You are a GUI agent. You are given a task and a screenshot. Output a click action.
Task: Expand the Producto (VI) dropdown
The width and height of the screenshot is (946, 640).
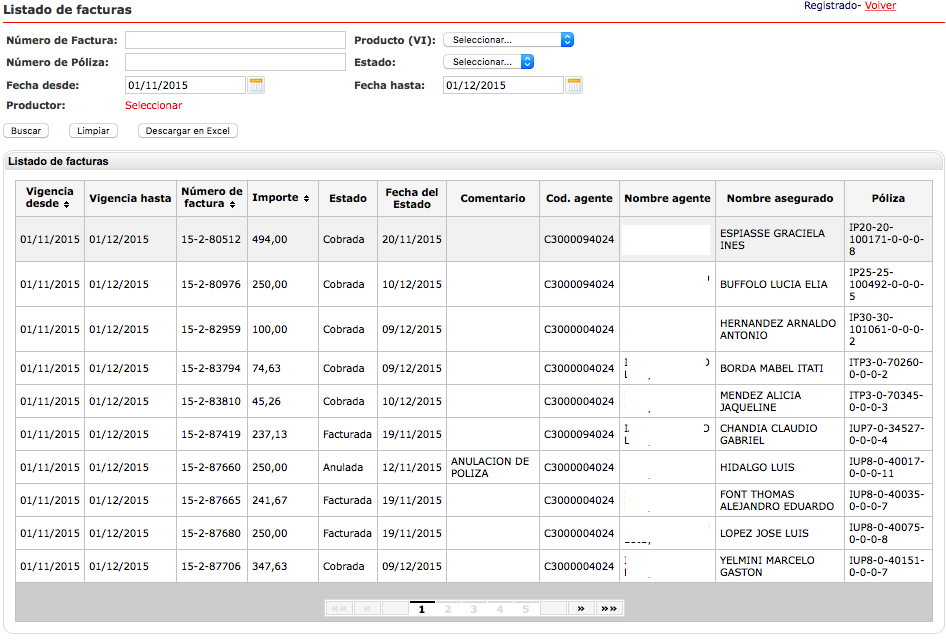[x=509, y=40]
